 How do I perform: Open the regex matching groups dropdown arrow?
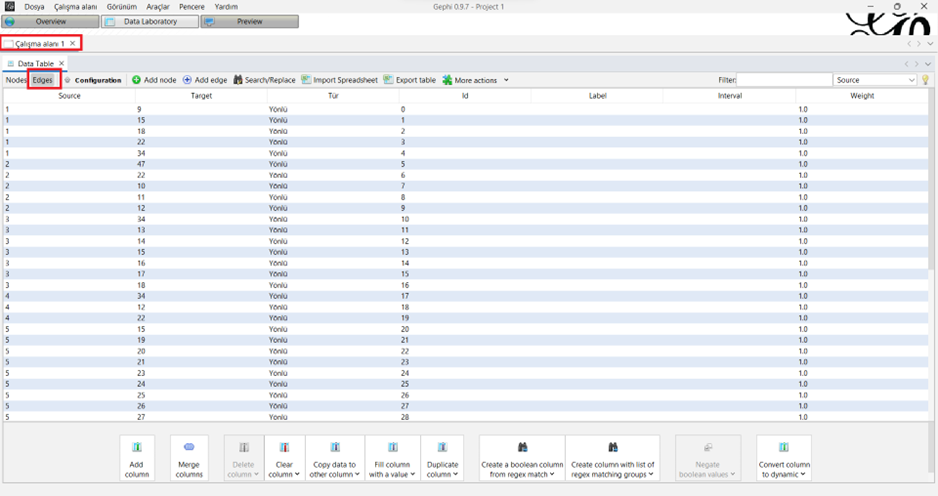(651, 474)
